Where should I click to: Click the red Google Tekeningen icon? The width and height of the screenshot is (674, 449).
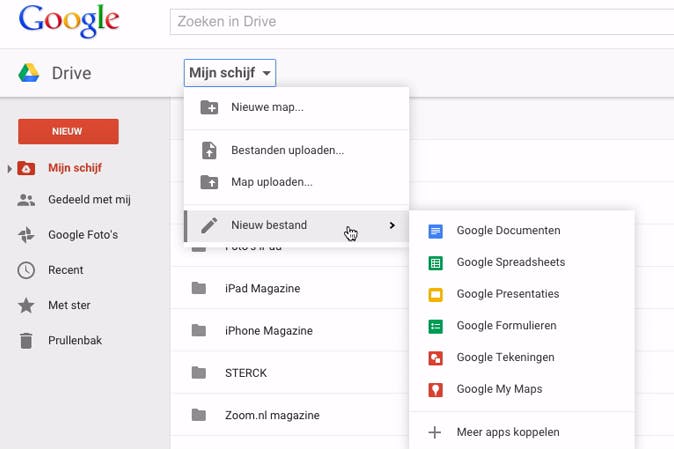pos(435,358)
